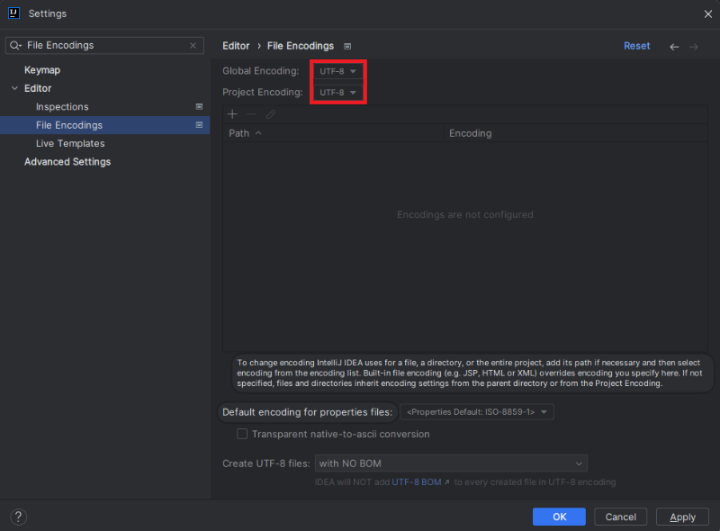Click the 'Project Encoding:' label
Image resolution: width=720 pixels, height=531 pixels.
pyautogui.click(x=263, y=92)
